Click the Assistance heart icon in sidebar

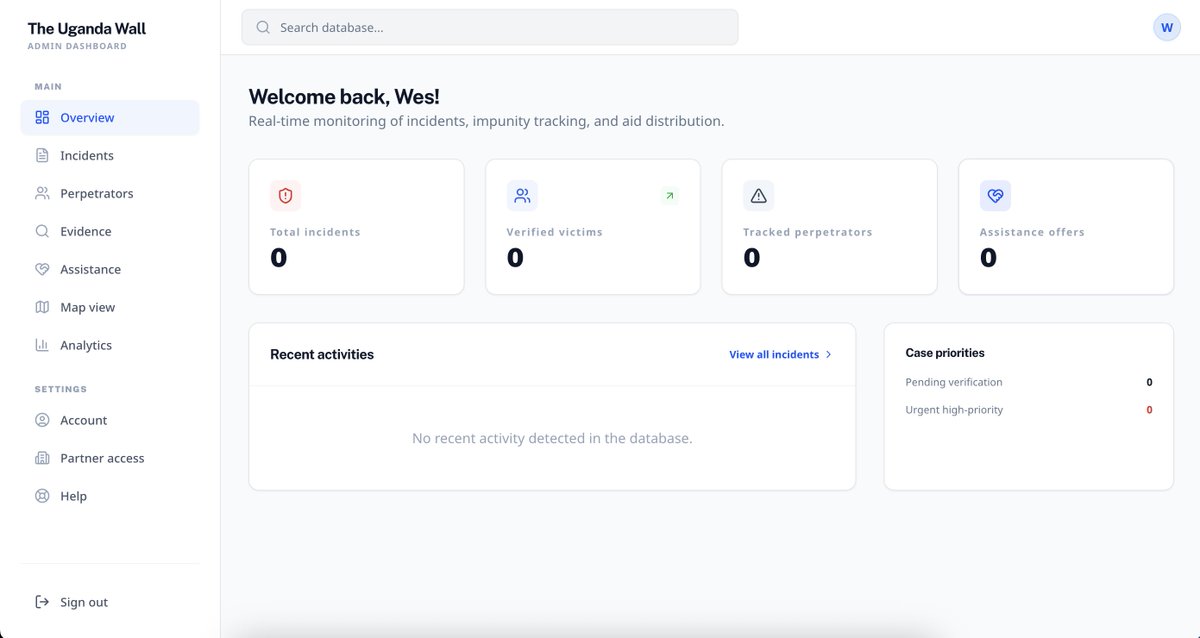tap(41, 269)
